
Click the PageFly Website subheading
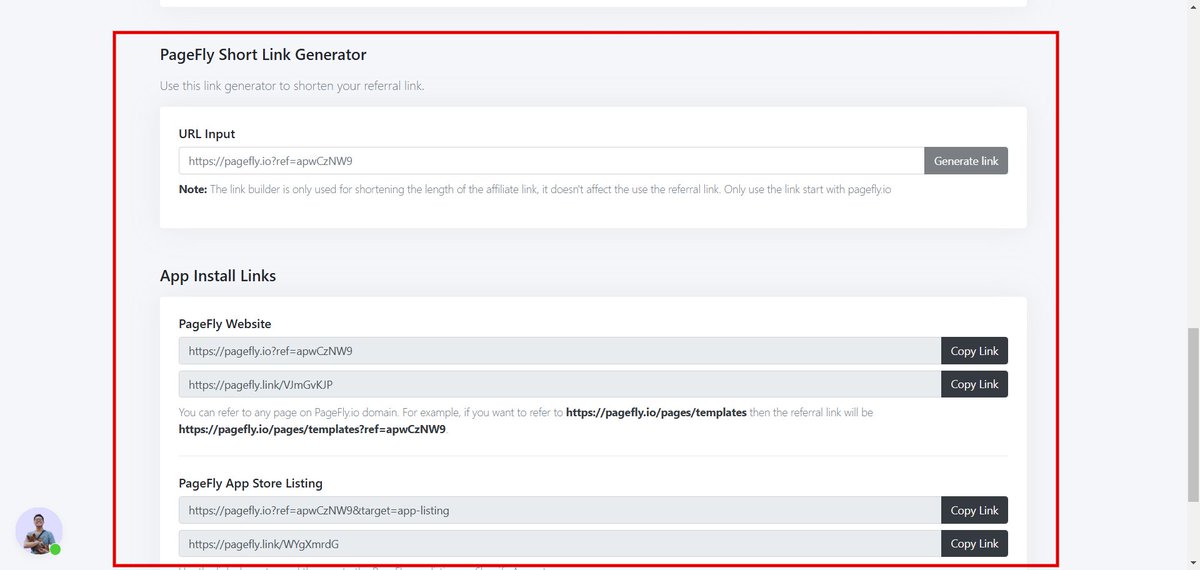tap(225, 324)
